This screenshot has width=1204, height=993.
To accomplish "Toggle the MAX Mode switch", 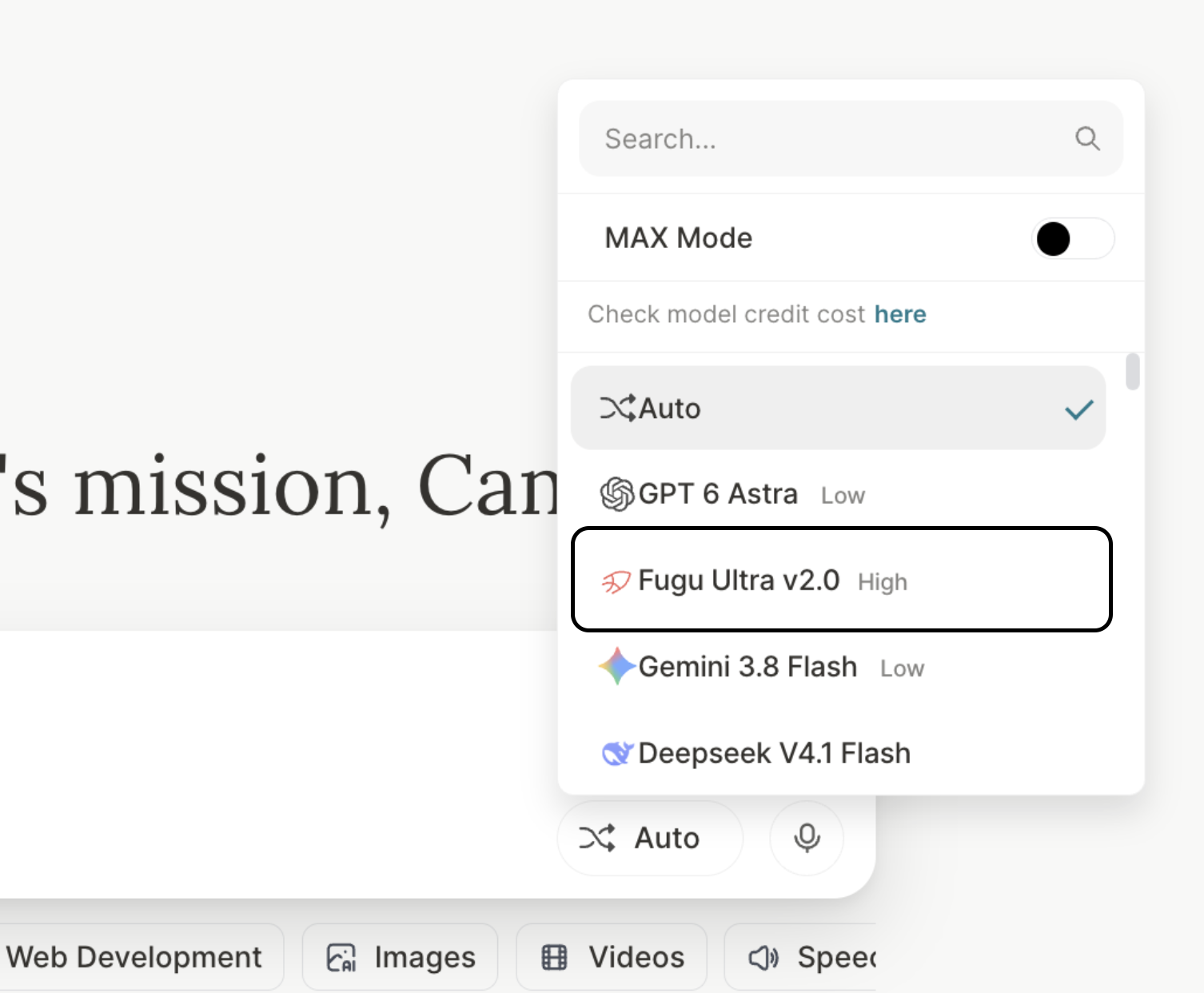I will coord(1073,238).
